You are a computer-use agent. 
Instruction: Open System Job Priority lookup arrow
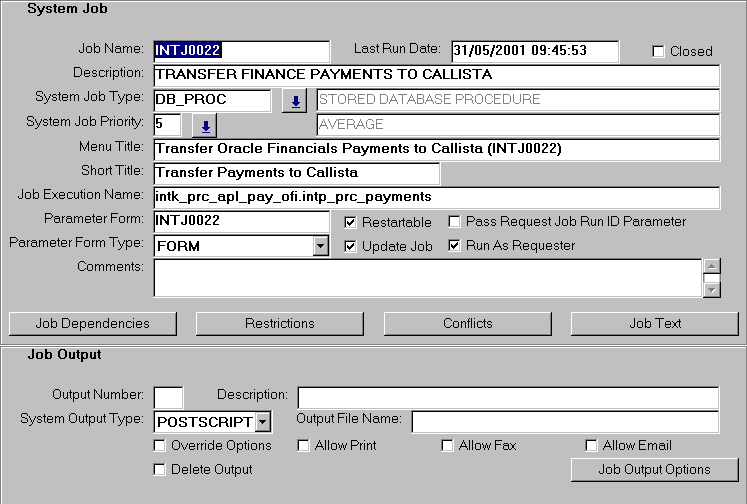coord(204,126)
